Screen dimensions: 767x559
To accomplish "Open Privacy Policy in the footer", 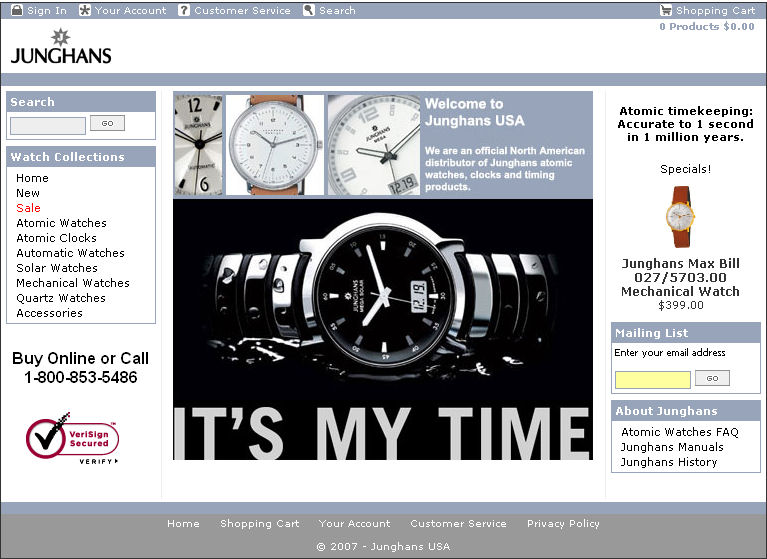I will tap(563, 524).
